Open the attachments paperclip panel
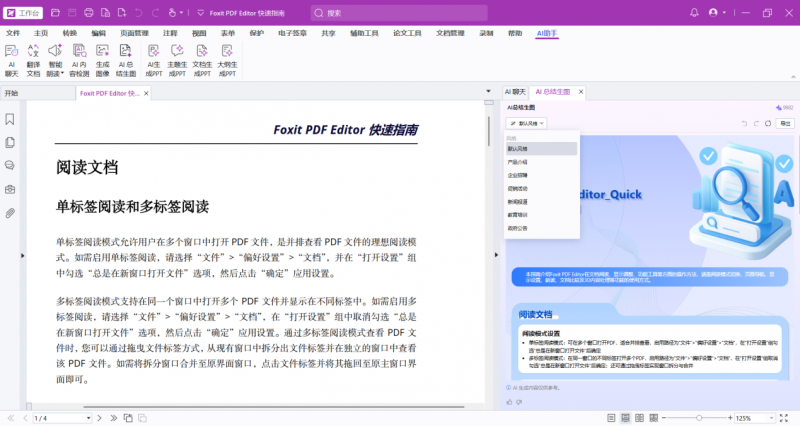This screenshot has width=800, height=426. [10, 213]
